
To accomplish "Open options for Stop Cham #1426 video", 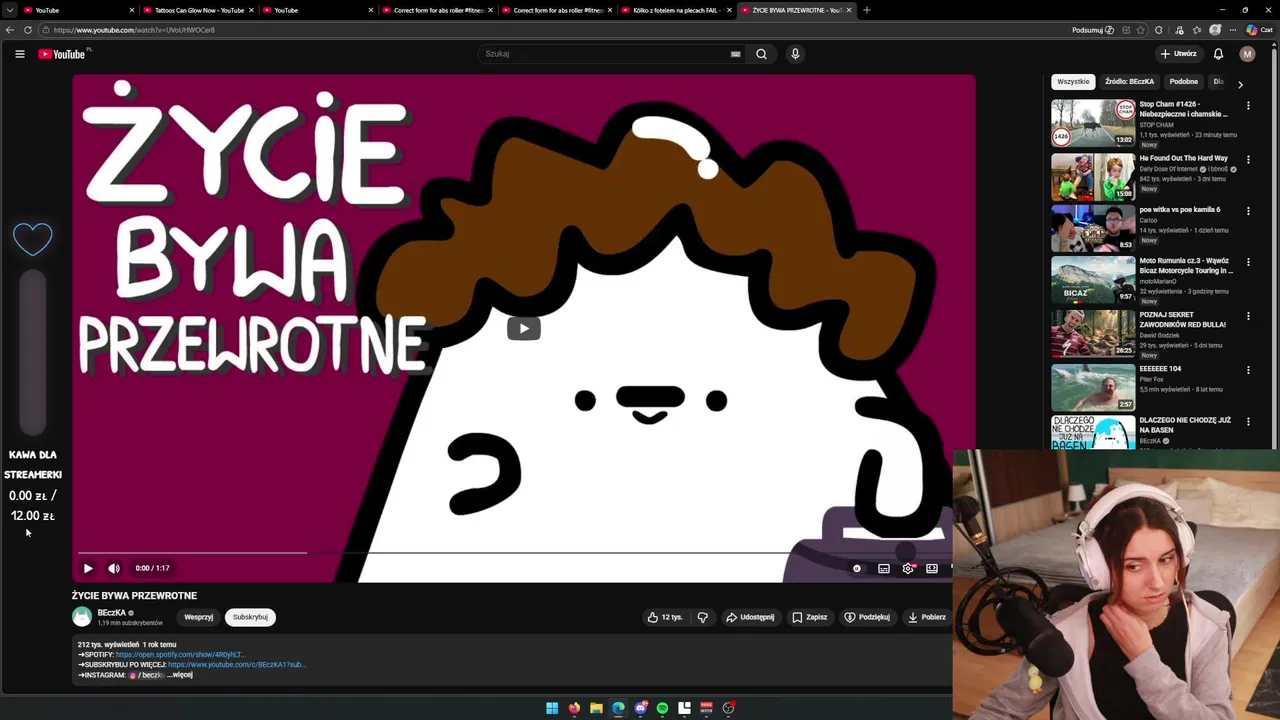I will (x=1248, y=105).
